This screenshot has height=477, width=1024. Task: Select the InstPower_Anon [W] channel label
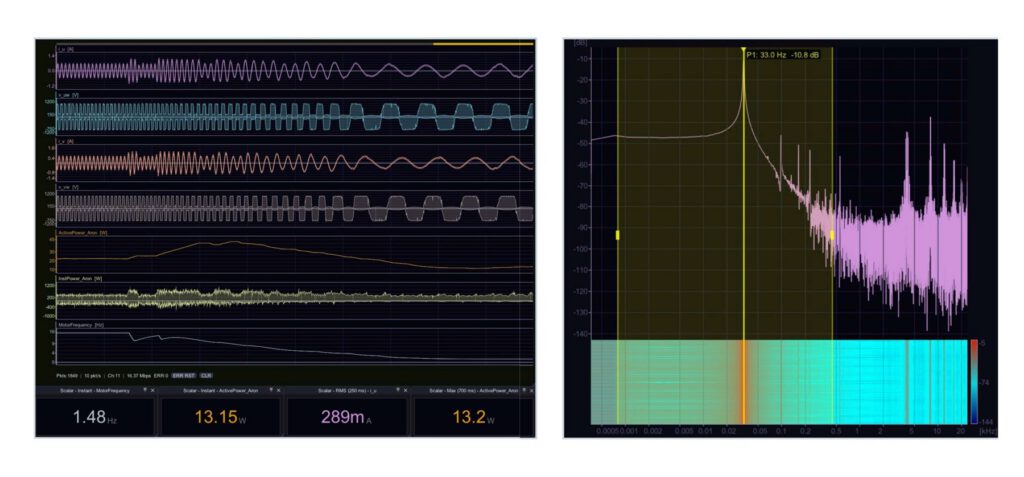pos(80,278)
